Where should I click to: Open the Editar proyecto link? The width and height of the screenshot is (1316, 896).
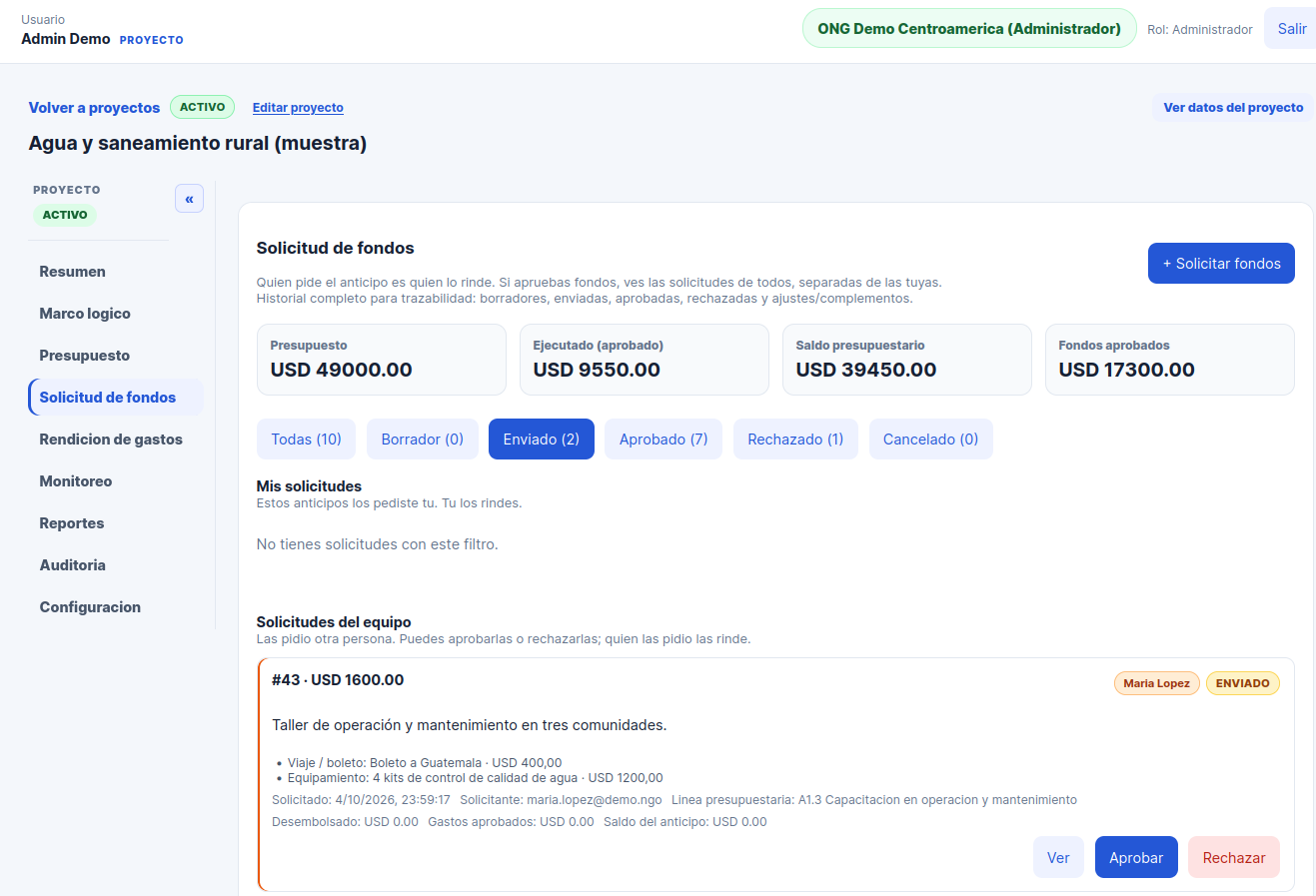pos(298,108)
